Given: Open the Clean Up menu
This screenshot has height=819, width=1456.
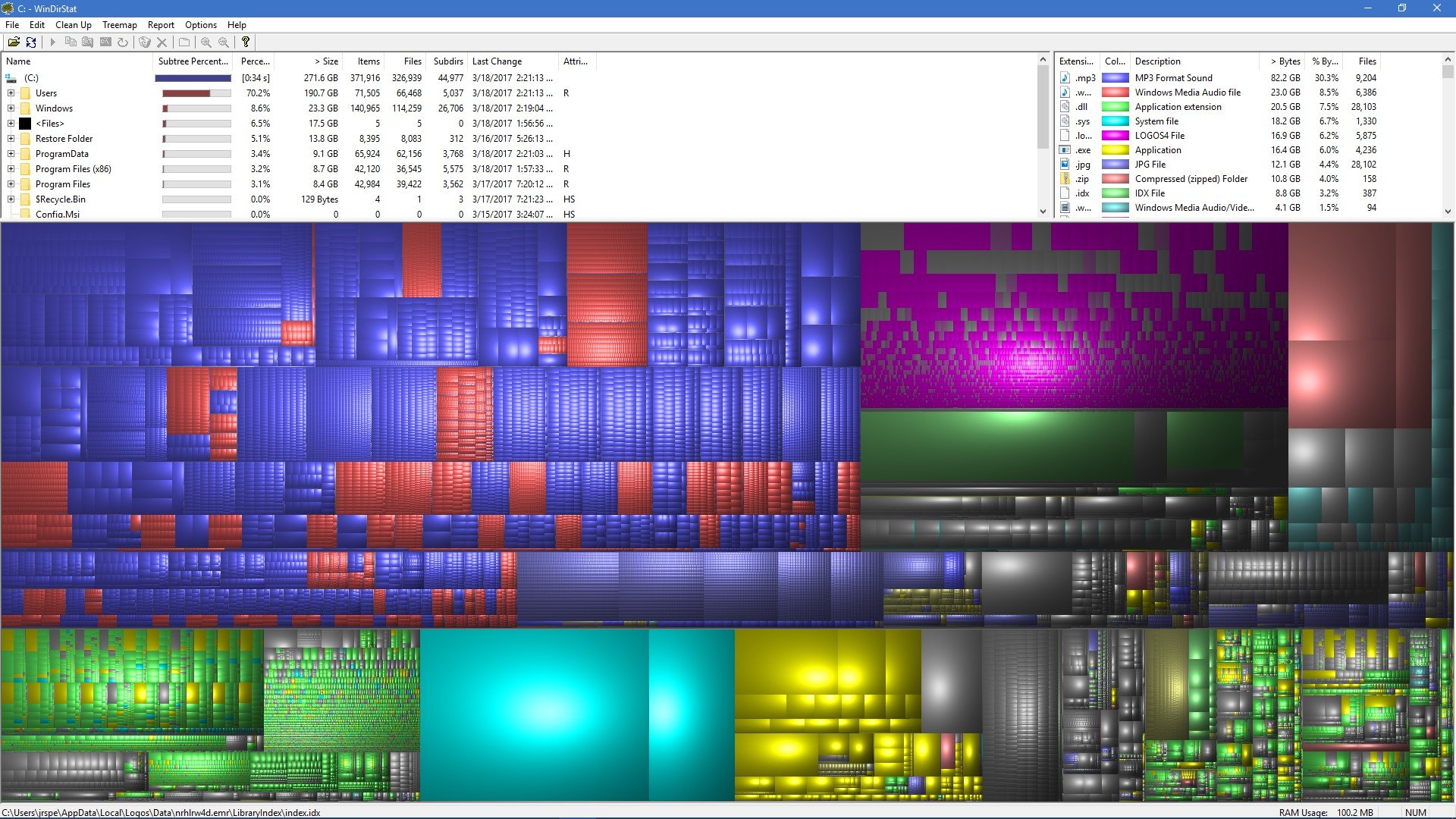Looking at the screenshot, I should click(x=73, y=25).
